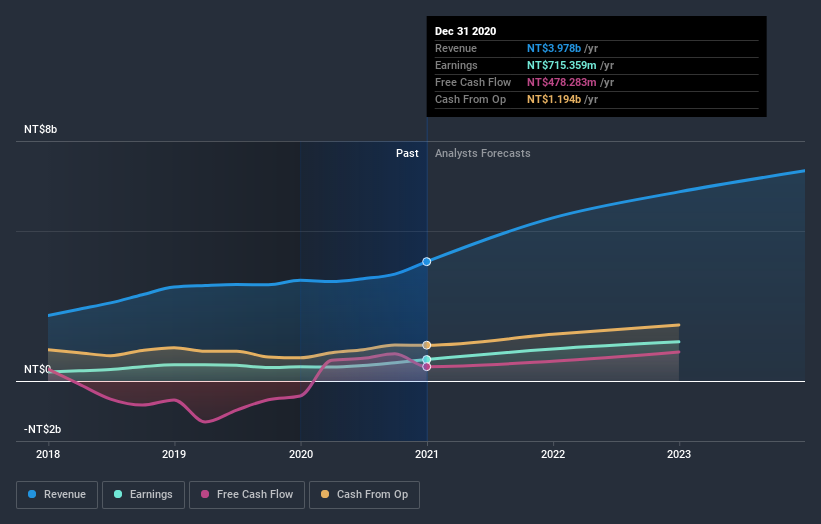Image resolution: width=821 pixels, height=524 pixels.
Task: Click the 2019 x-axis label
Action: point(174,454)
